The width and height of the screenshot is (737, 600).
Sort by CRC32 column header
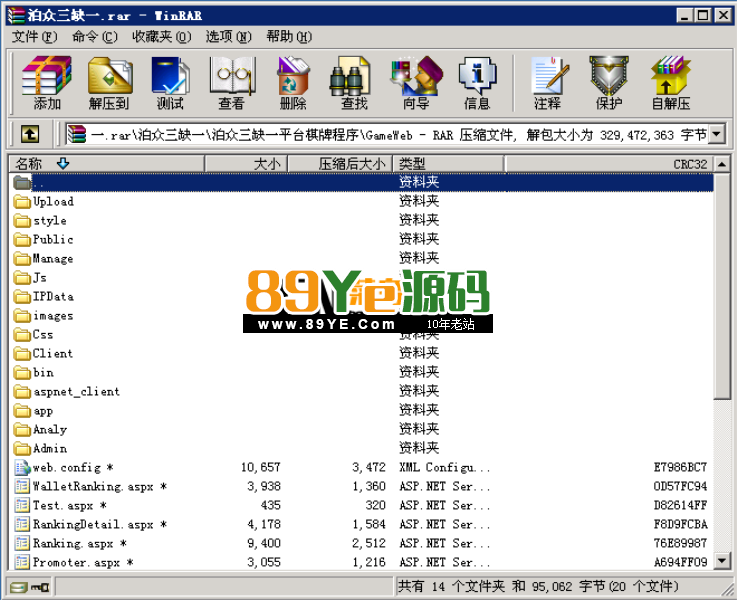click(x=609, y=164)
